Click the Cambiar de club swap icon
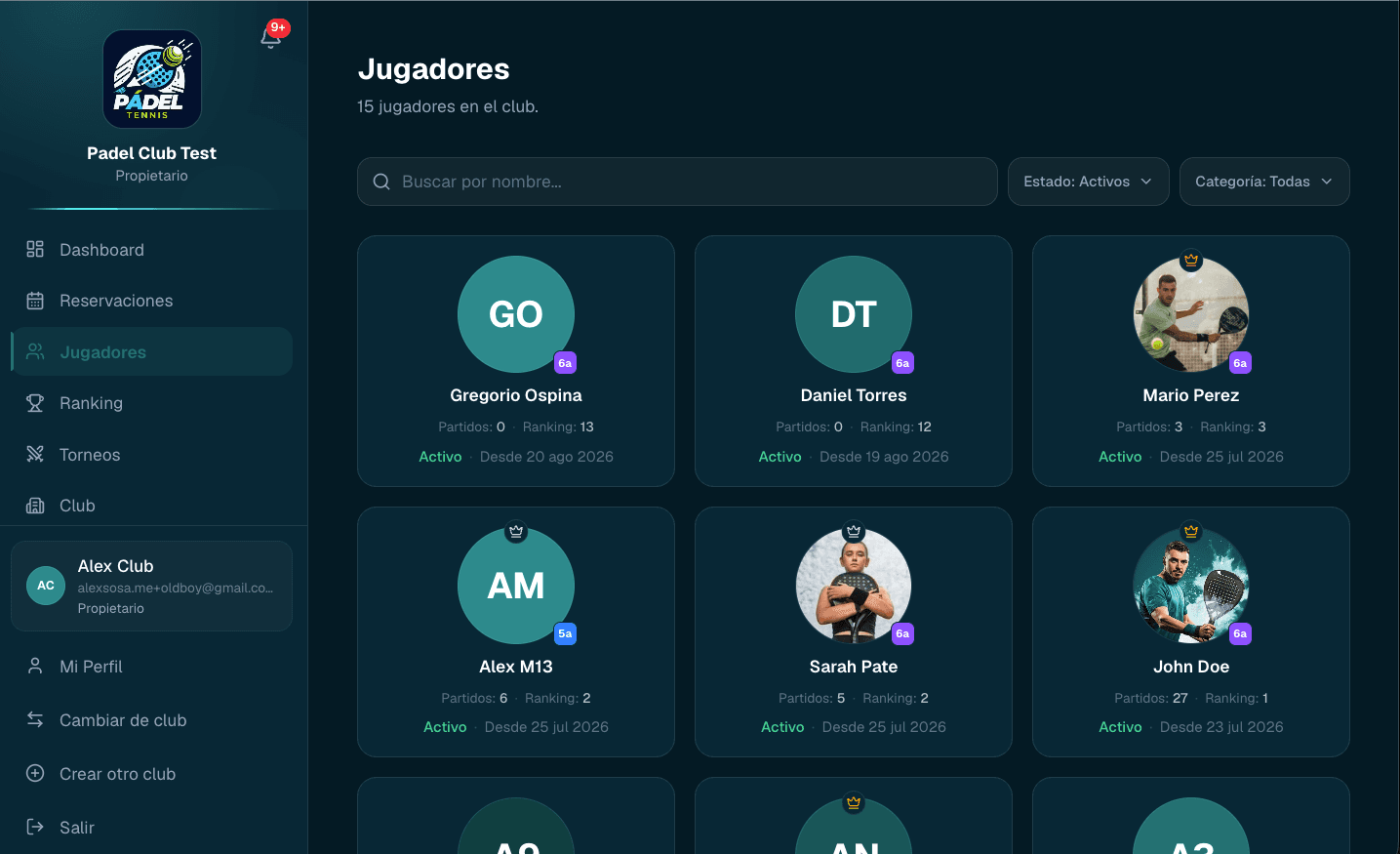The width and height of the screenshot is (1400, 854). click(35, 719)
